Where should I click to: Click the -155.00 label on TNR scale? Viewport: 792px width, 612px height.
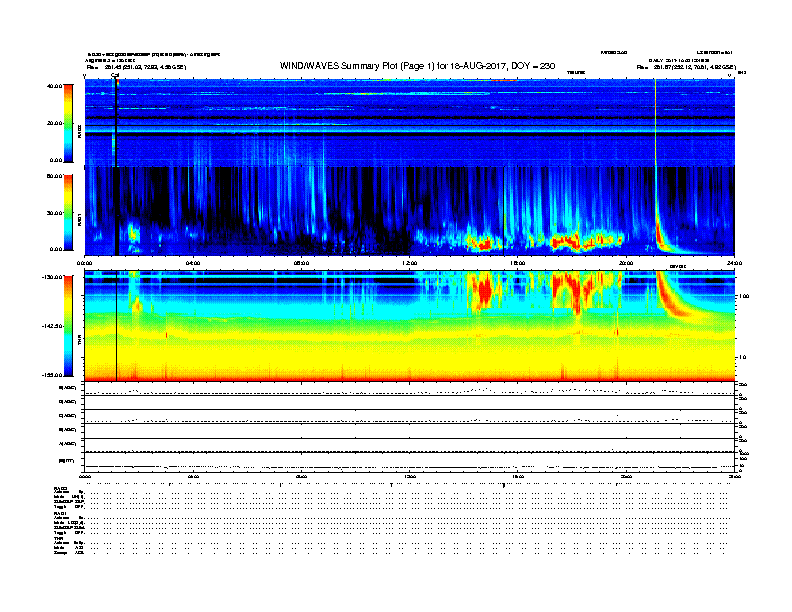click(52, 375)
